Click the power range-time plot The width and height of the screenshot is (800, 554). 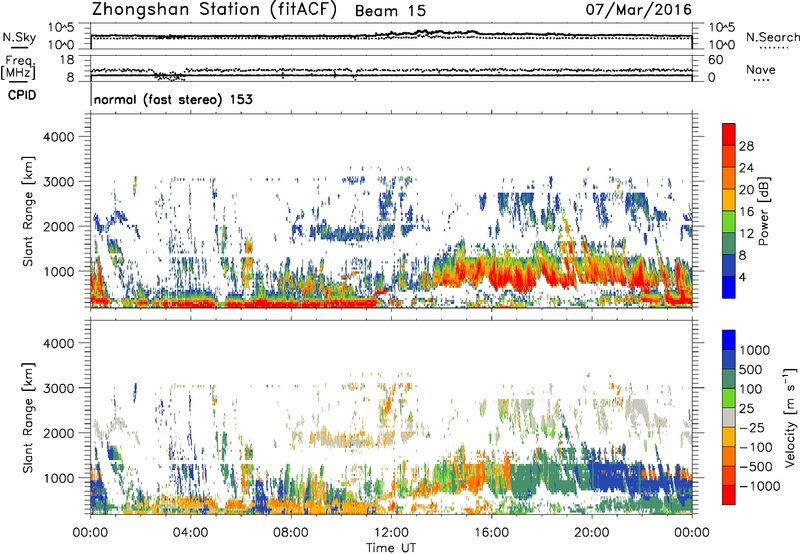[x=391, y=211]
